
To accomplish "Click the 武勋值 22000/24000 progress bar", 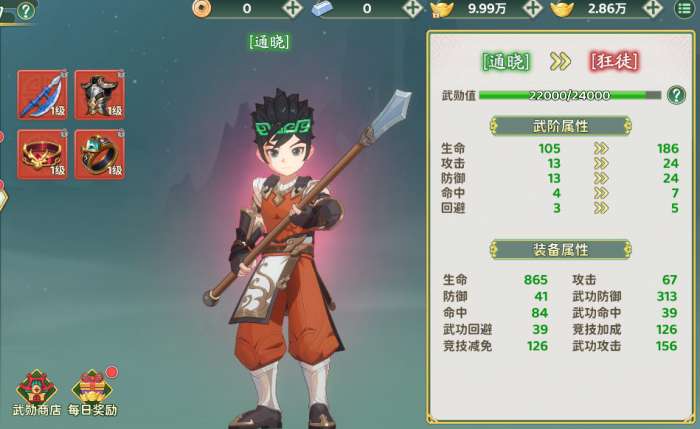I will coord(570,95).
